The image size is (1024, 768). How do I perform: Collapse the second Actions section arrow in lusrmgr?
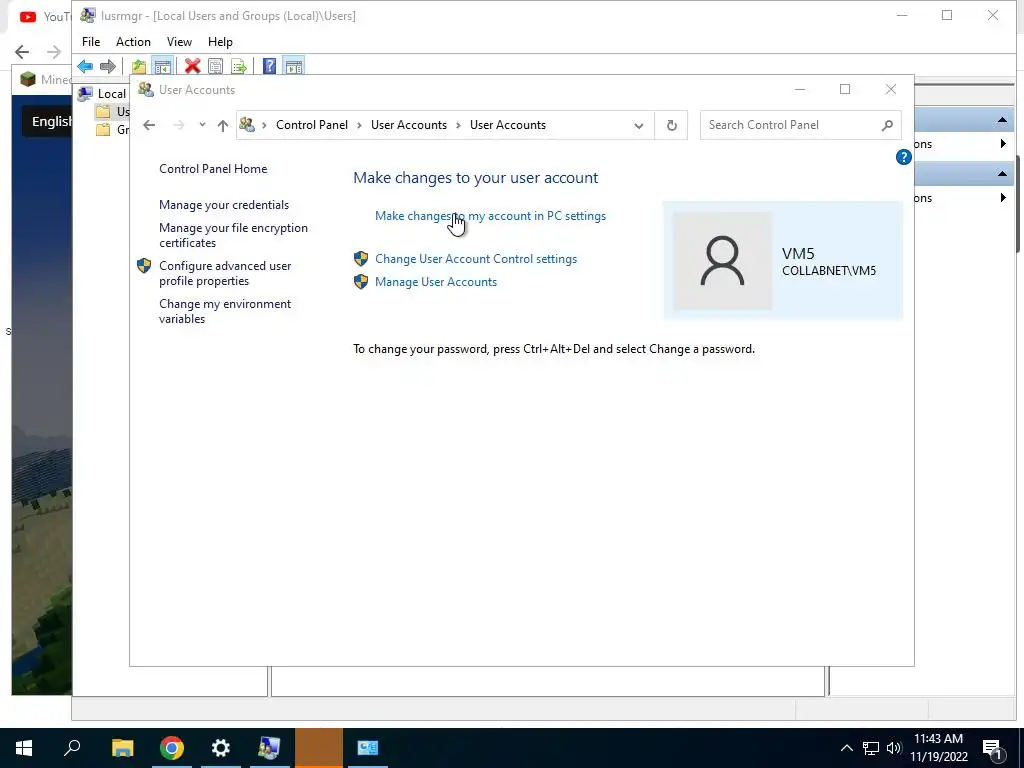pyautogui.click(x=1002, y=174)
